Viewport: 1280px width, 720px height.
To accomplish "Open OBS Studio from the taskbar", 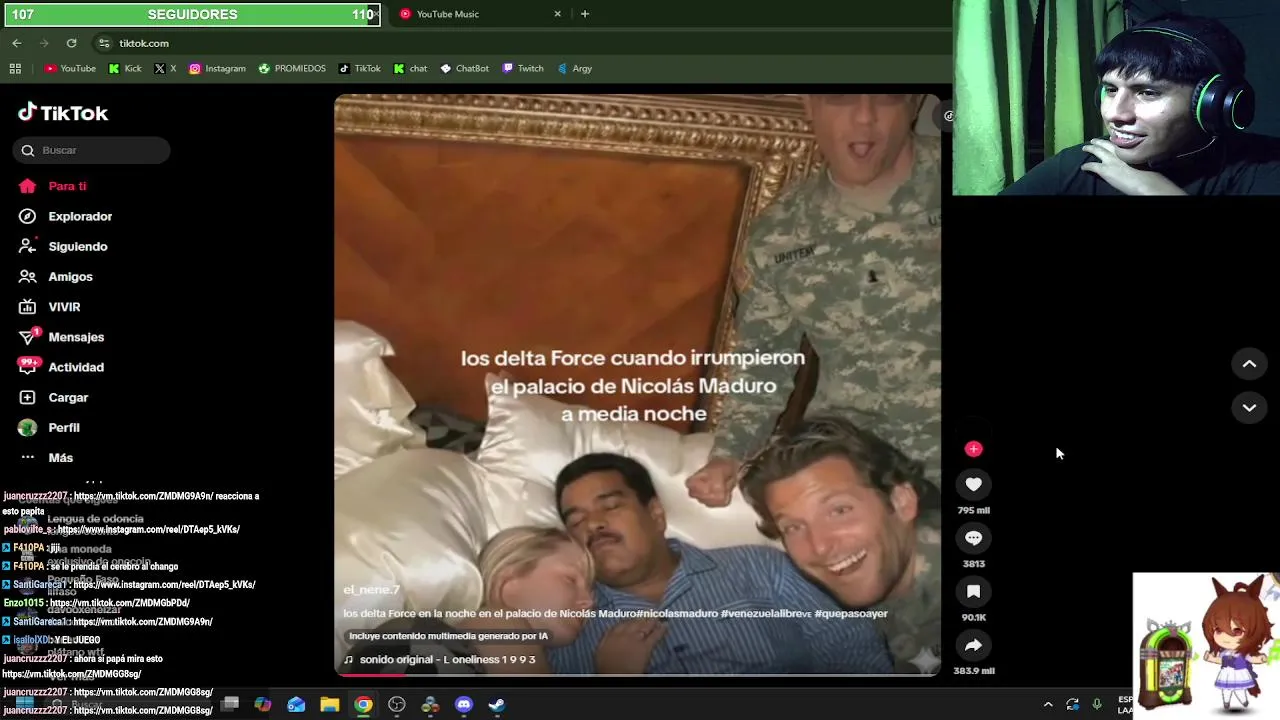I will [x=397, y=705].
